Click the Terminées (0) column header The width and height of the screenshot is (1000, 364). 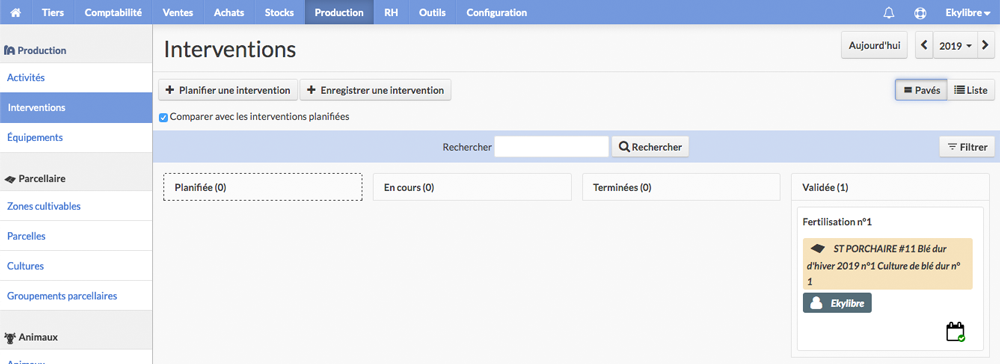coord(681,187)
